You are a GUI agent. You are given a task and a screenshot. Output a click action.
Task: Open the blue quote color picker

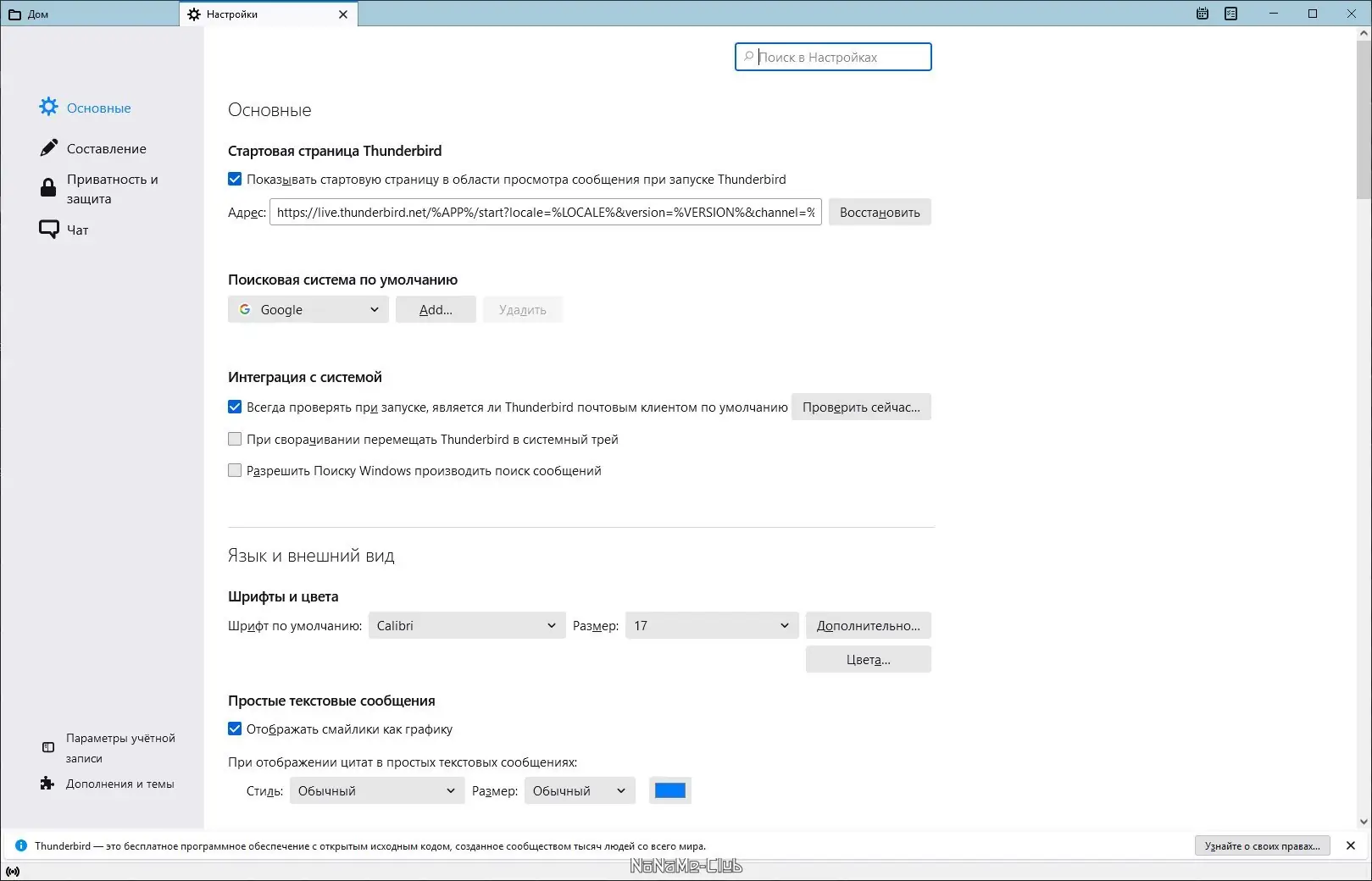pos(670,790)
